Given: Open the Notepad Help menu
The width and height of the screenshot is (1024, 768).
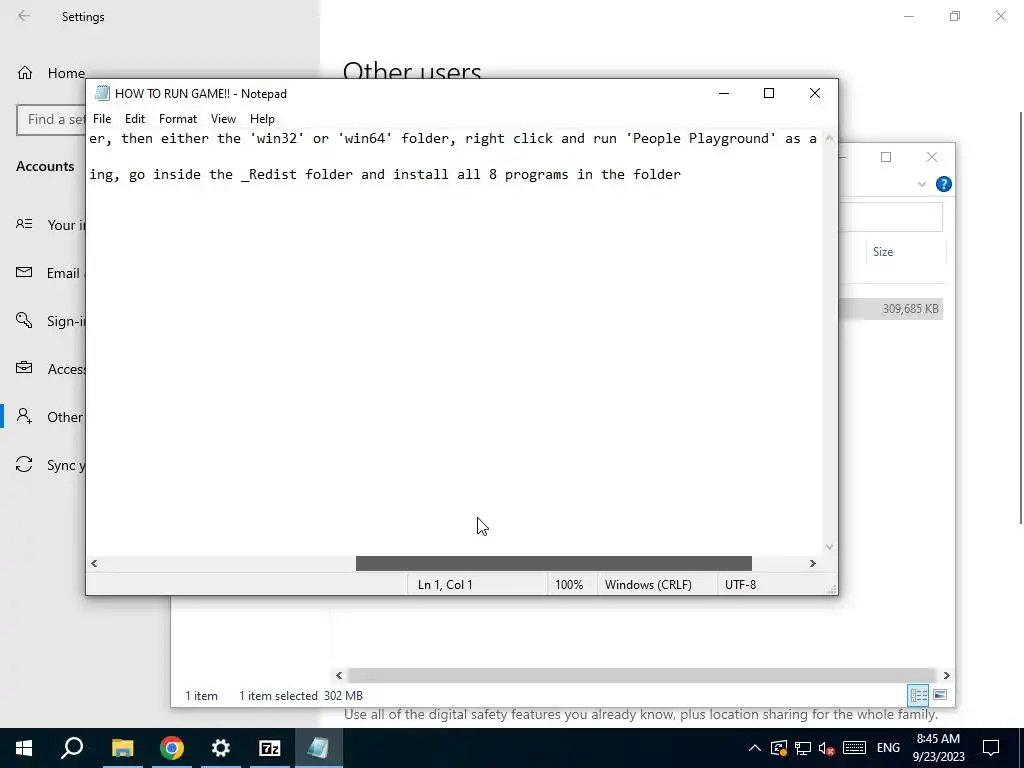Looking at the screenshot, I should point(262,119).
